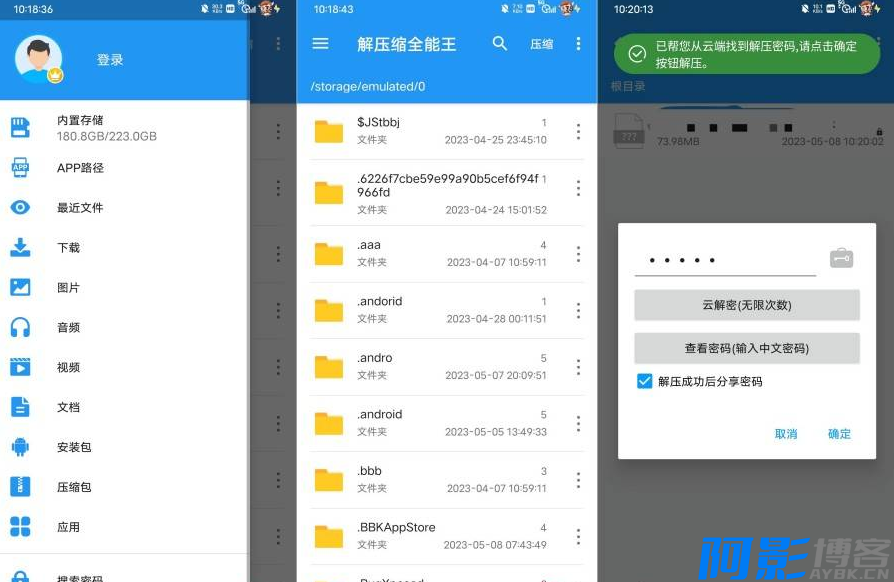Select the 最近文件 eye icon

point(21,207)
